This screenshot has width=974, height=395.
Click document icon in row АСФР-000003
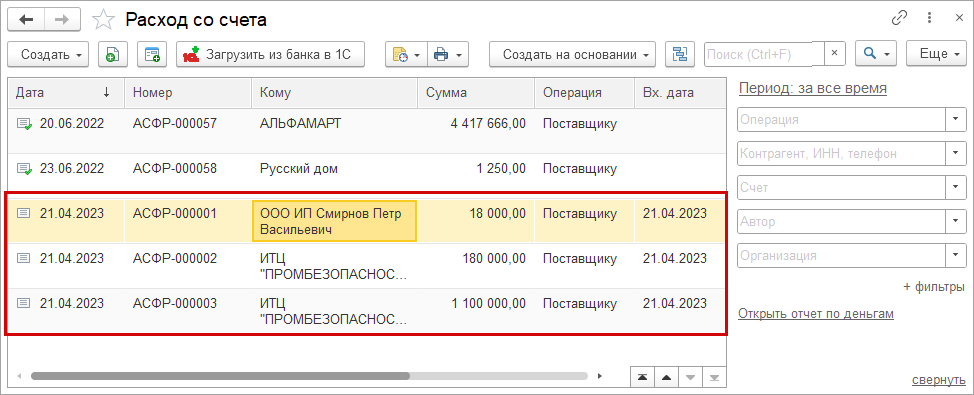pyautogui.click(x=23, y=303)
